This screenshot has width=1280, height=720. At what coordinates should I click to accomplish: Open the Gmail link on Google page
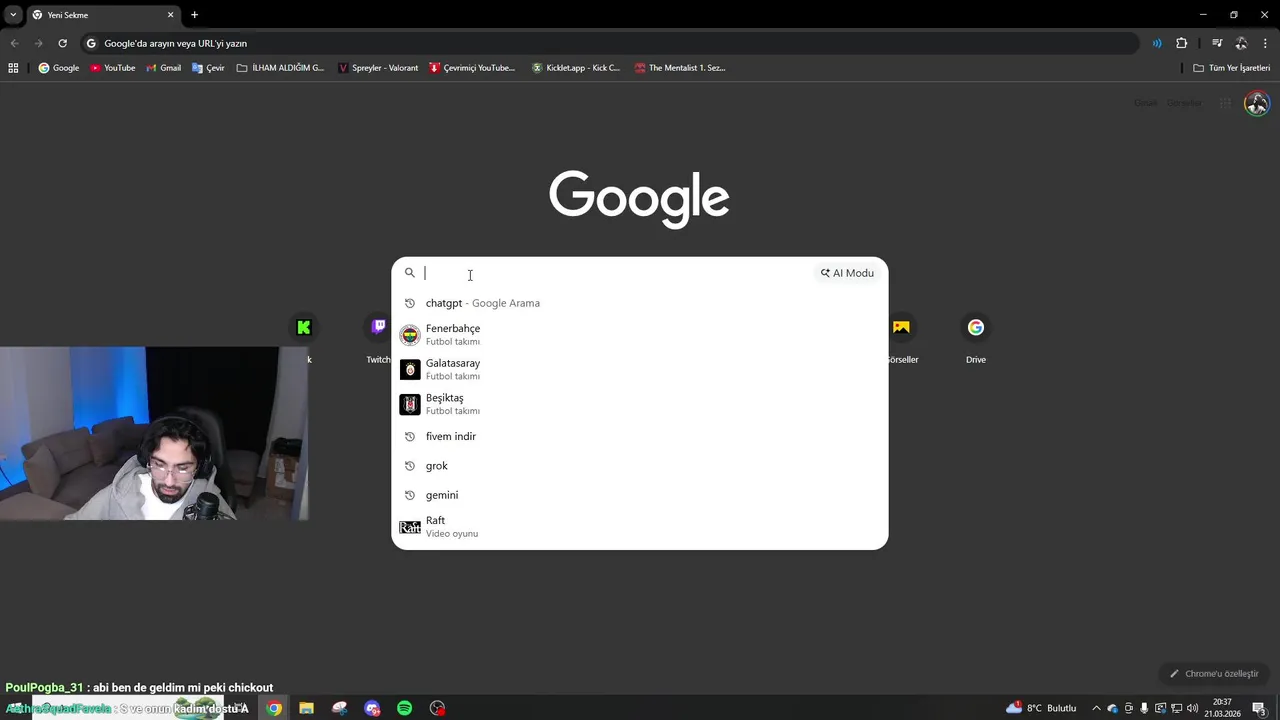1145,103
